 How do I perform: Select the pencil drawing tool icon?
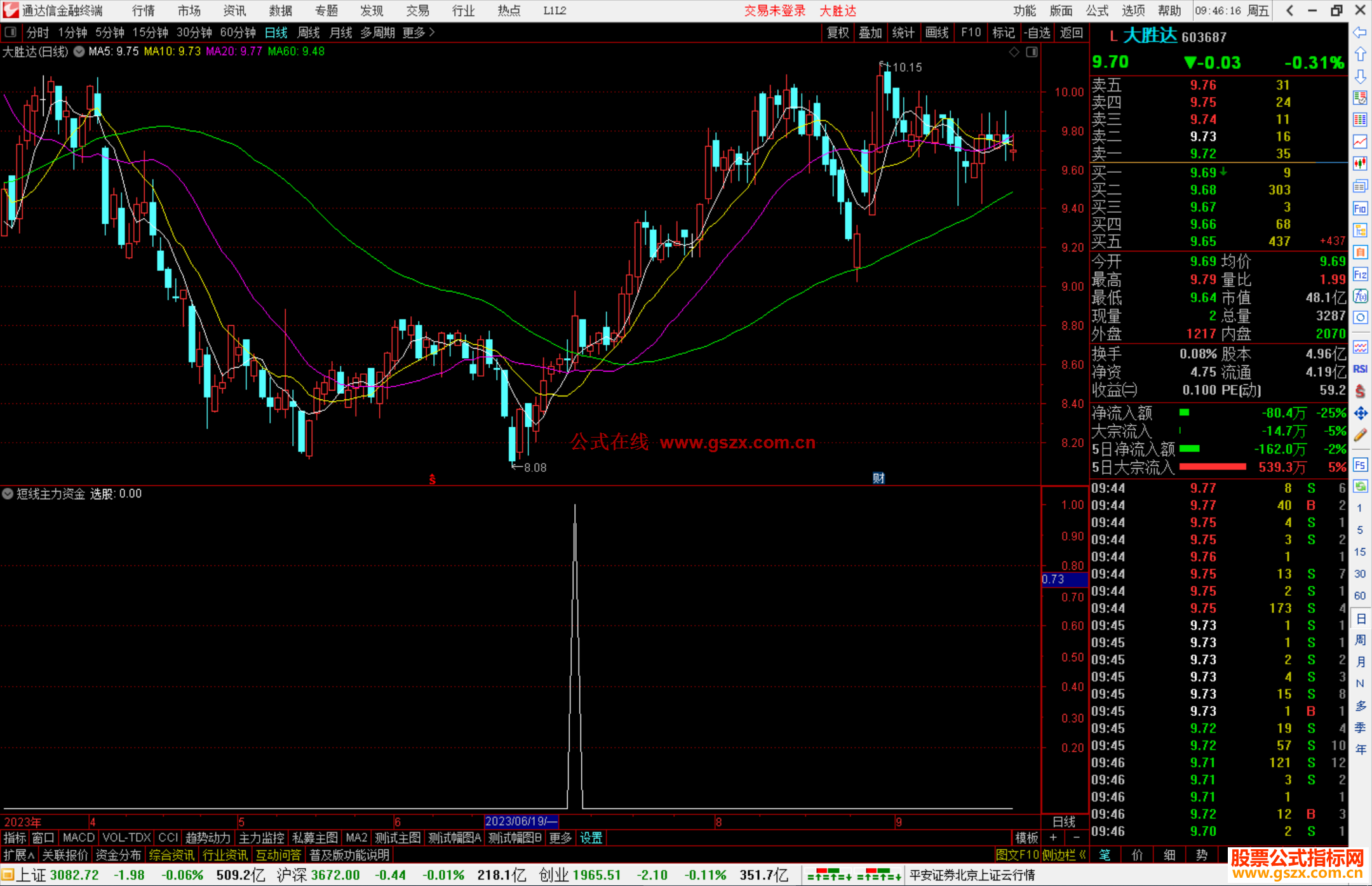[1360, 436]
